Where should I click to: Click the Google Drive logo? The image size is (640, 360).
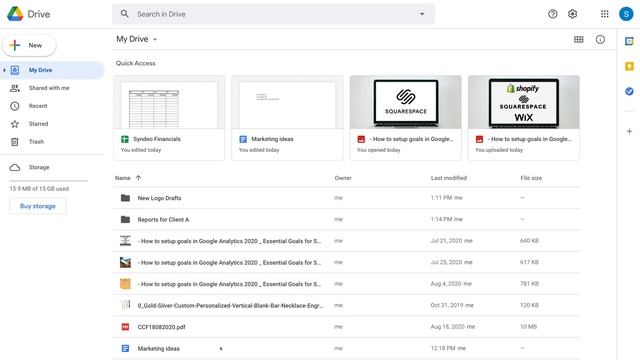pyautogui.click(x=15, y=14)
